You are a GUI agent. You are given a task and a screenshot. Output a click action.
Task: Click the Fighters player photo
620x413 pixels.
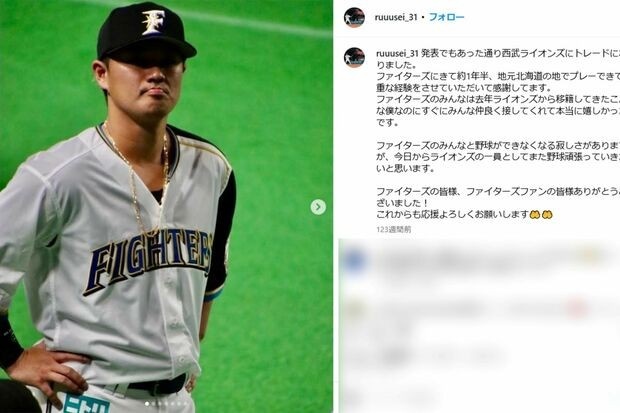[x=166, y=206]
